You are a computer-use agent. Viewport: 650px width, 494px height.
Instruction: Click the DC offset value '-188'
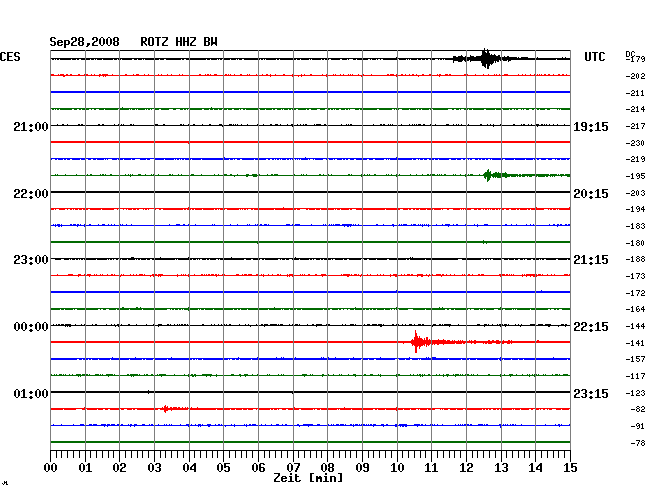point(635,259)
